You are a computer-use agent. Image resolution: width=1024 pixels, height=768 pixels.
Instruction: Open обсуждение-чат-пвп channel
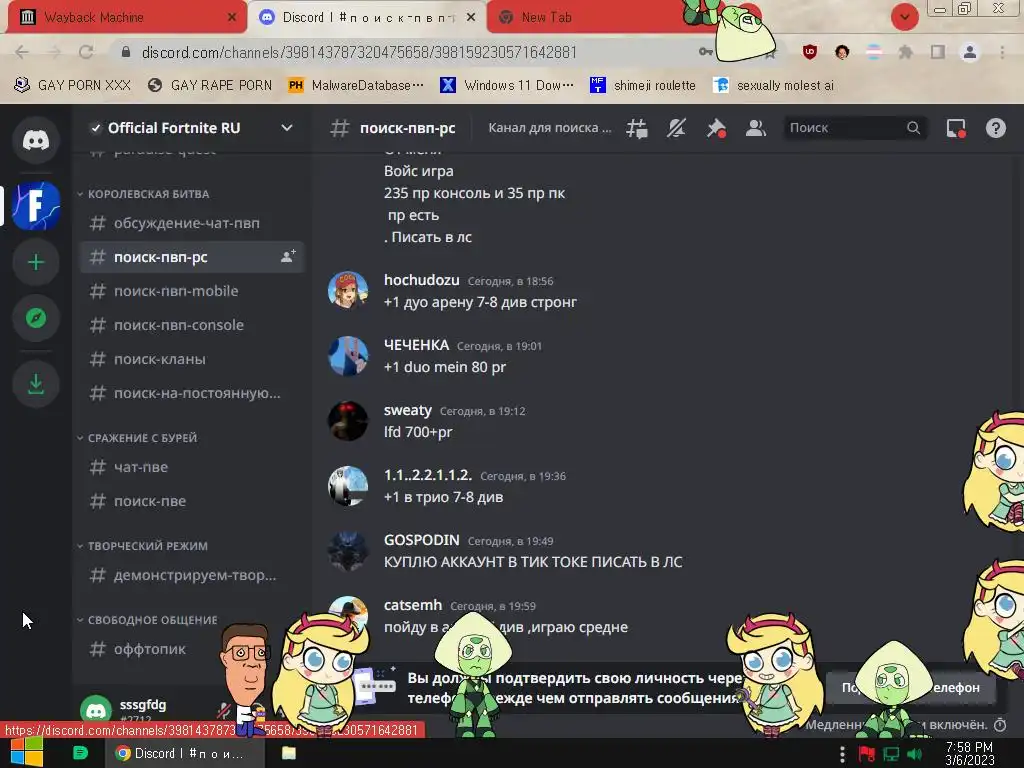[192, 223]
